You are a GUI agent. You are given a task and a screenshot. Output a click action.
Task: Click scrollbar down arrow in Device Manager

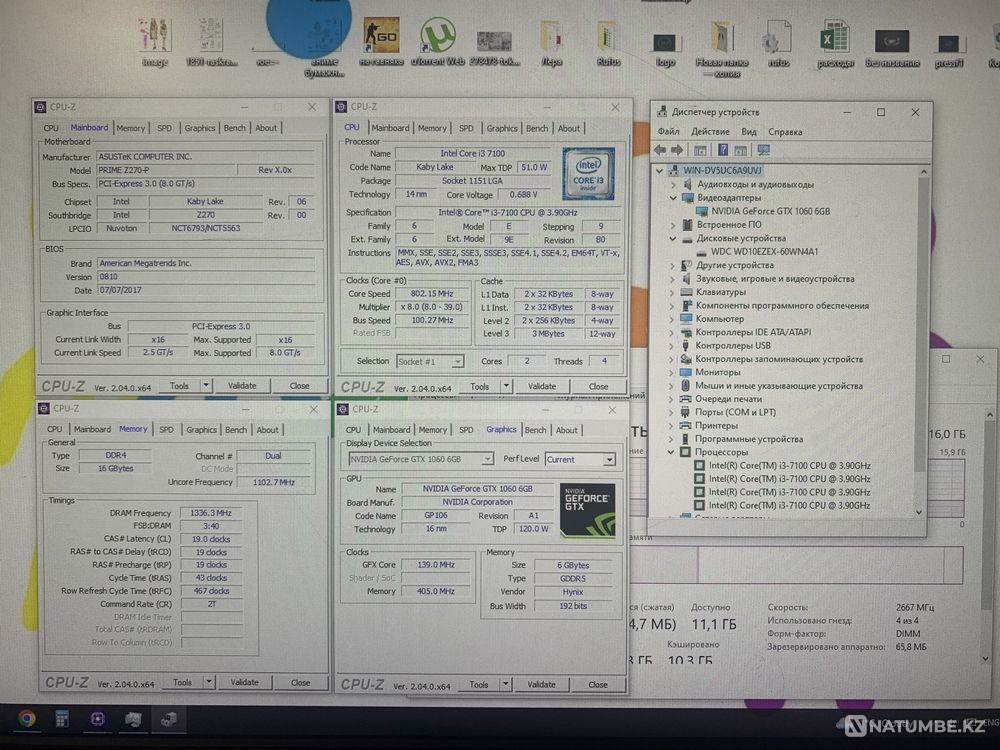919,511
